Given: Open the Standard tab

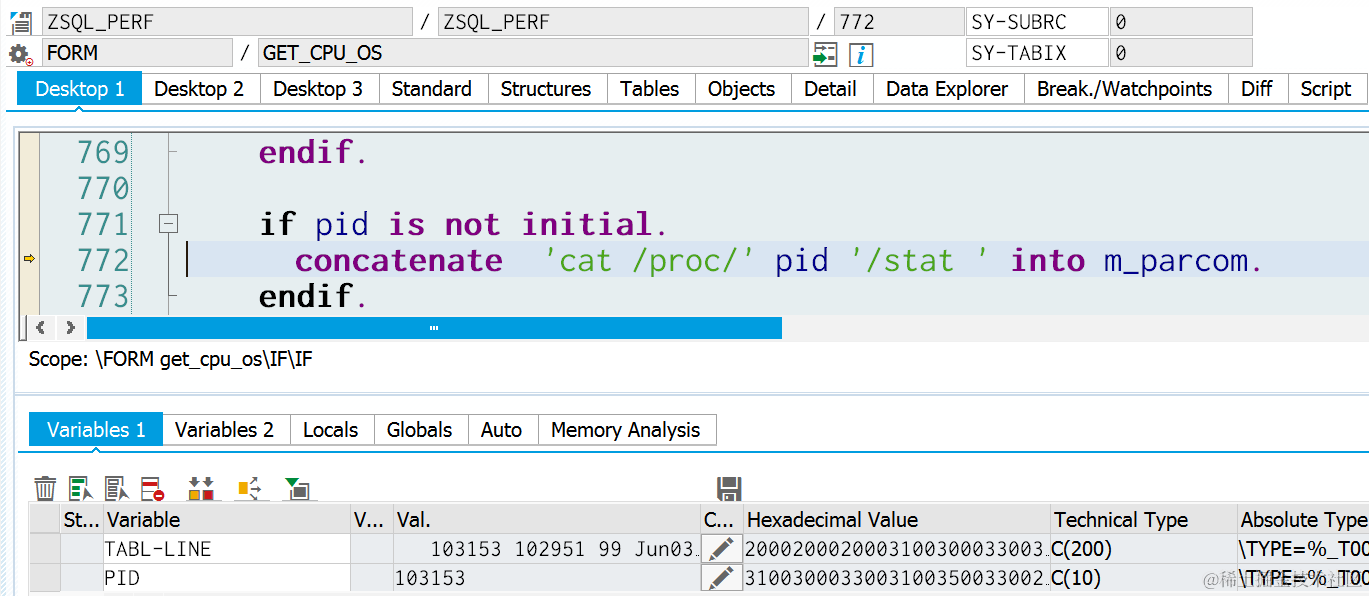Looking at the screenshot, I should (432, 89).
